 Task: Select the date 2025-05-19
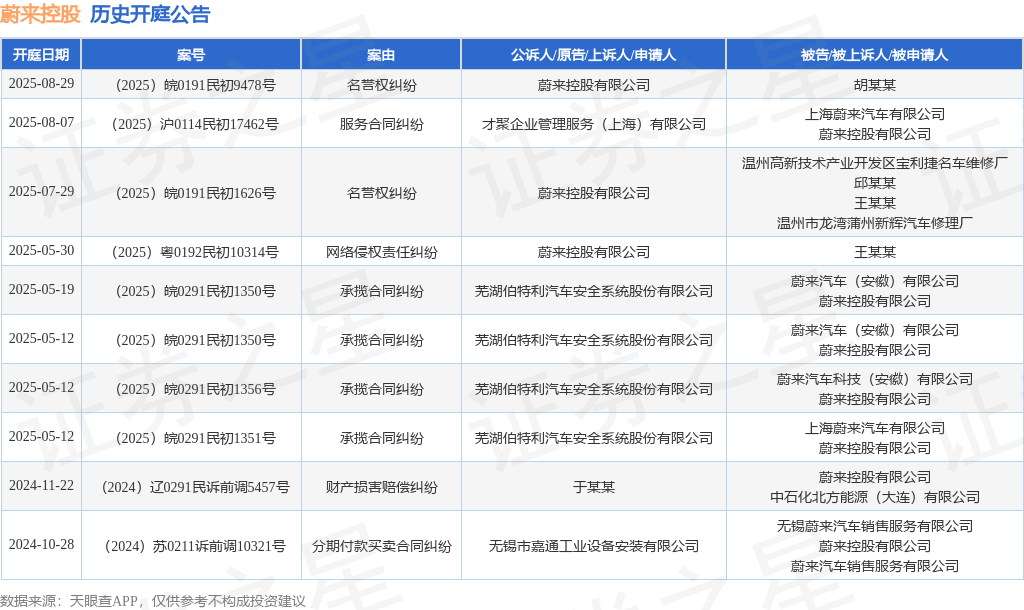click(41, 289)
